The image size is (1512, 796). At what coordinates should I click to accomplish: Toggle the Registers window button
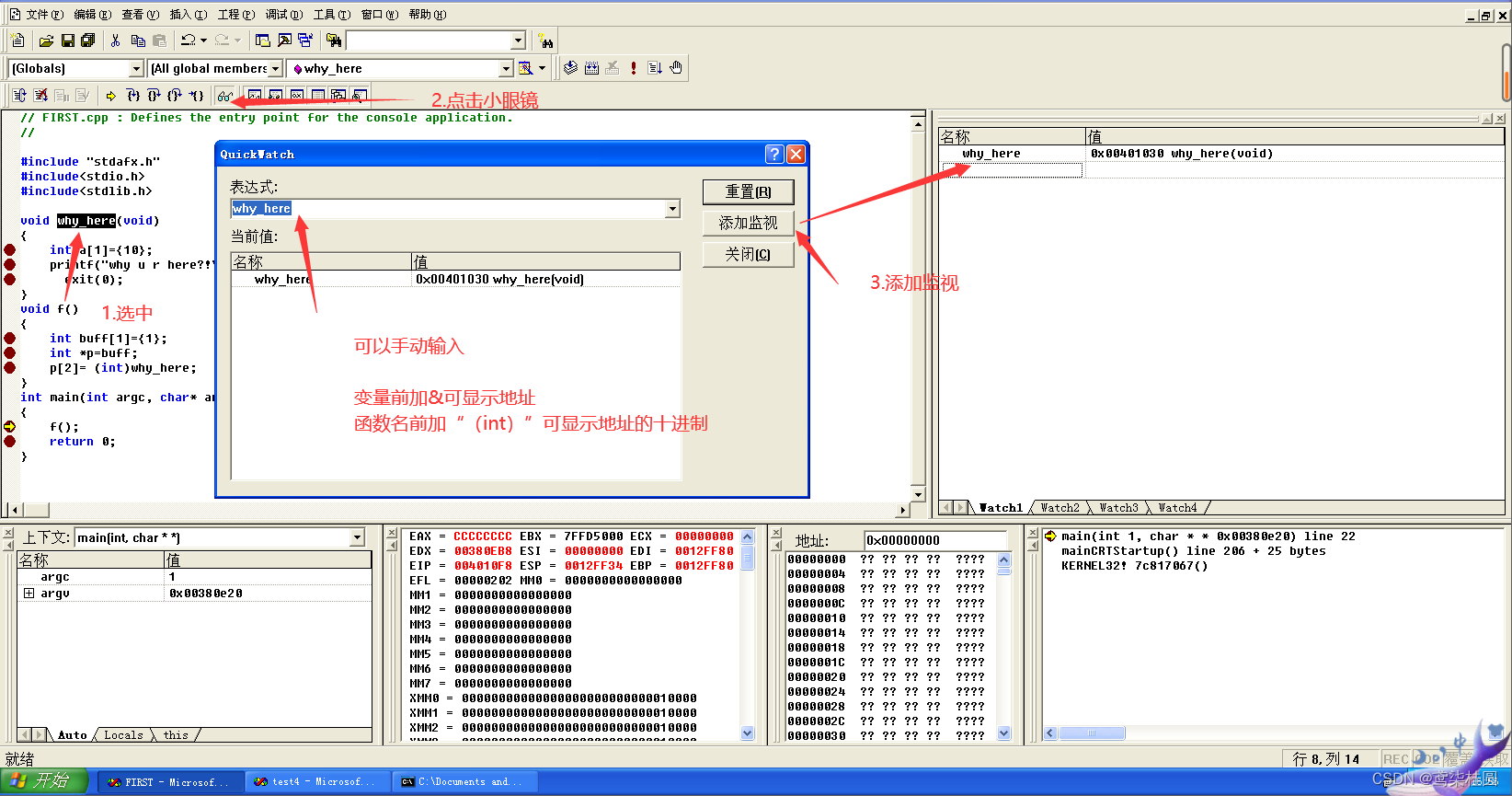pos(297,95)
